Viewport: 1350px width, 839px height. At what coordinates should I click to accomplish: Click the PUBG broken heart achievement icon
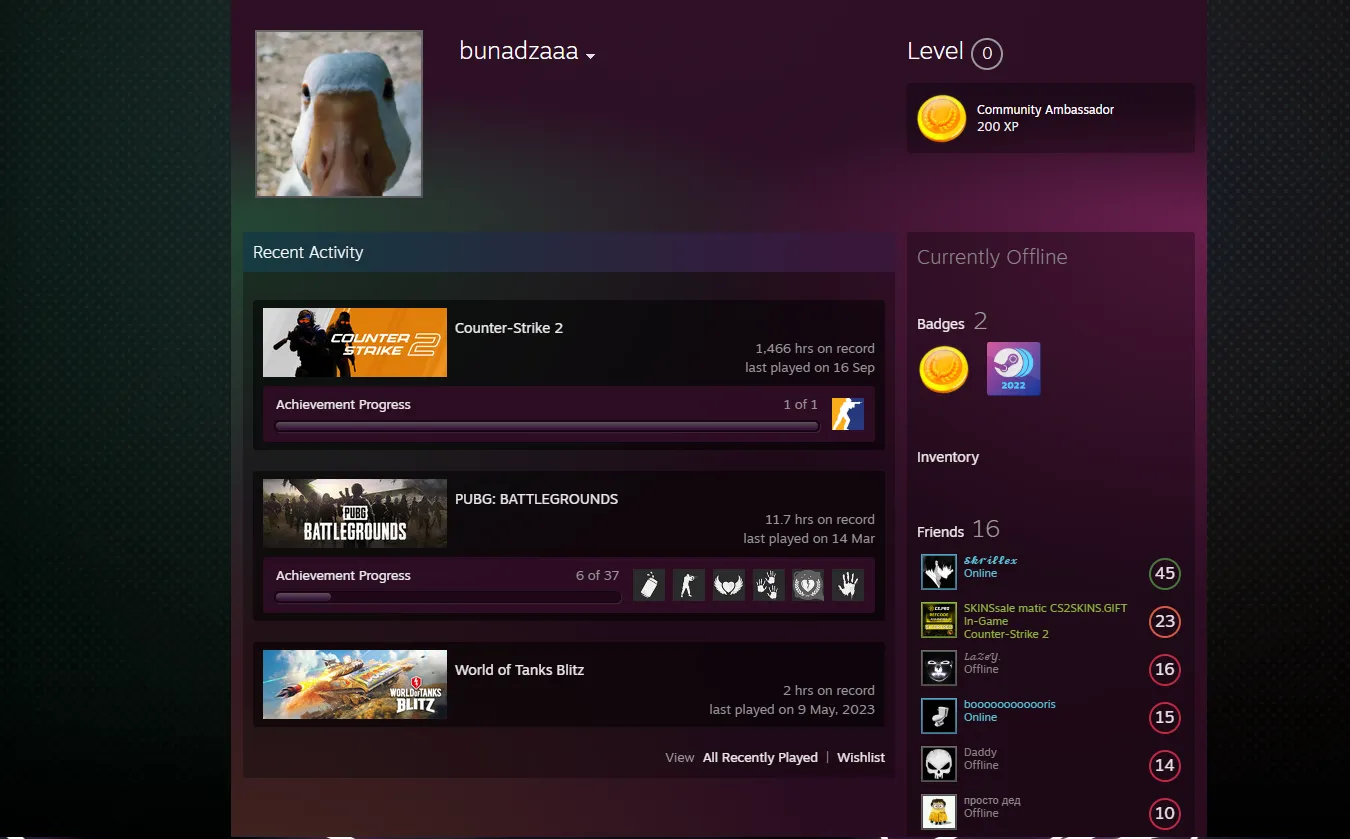[x=808, y=585]
